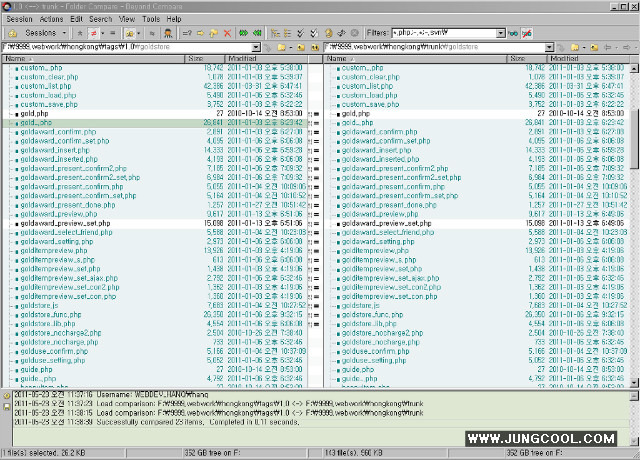
Task: Click the Select All checkmark icon
Action: 301,33
